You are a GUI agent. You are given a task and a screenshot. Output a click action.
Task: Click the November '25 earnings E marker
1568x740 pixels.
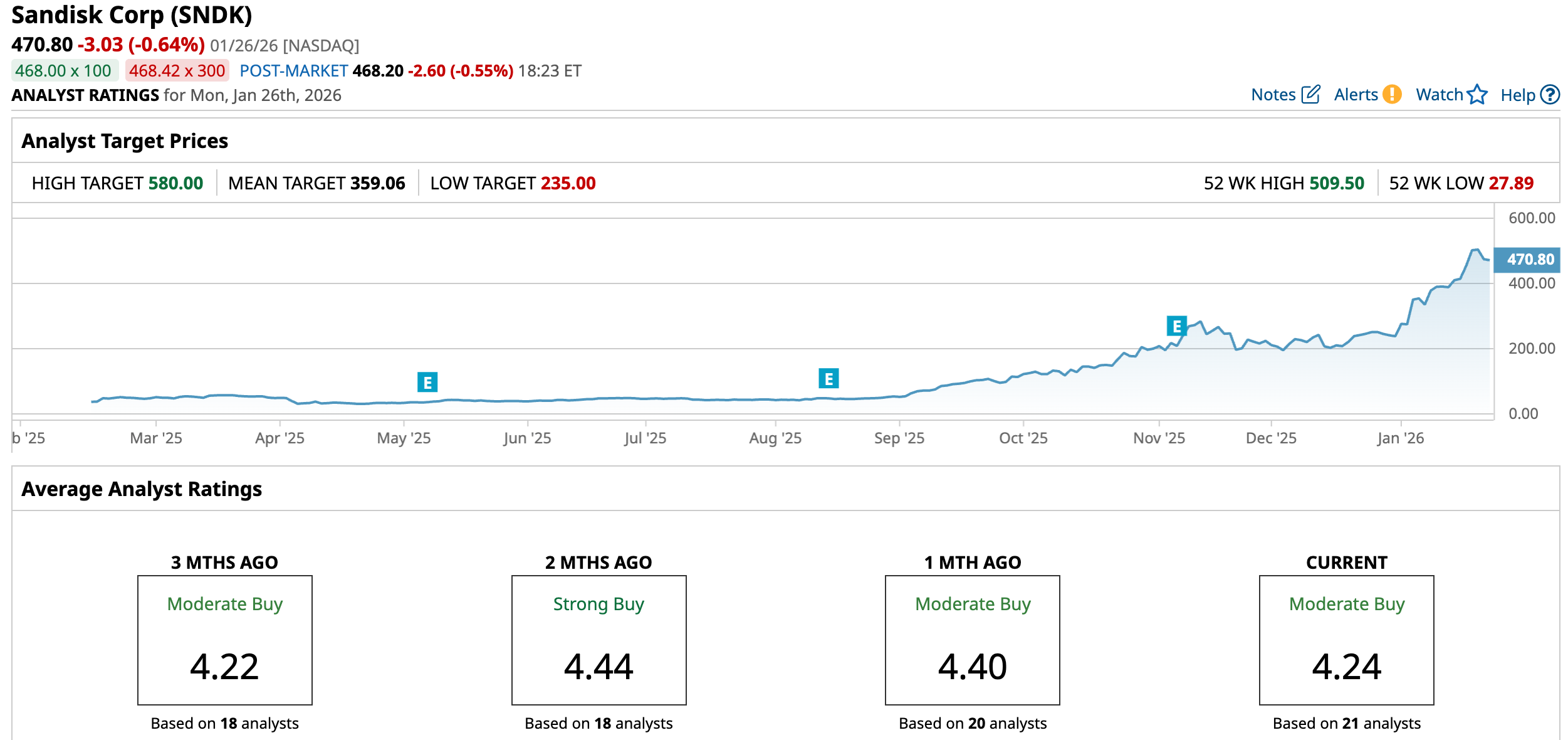click(x=1176, y=326)
